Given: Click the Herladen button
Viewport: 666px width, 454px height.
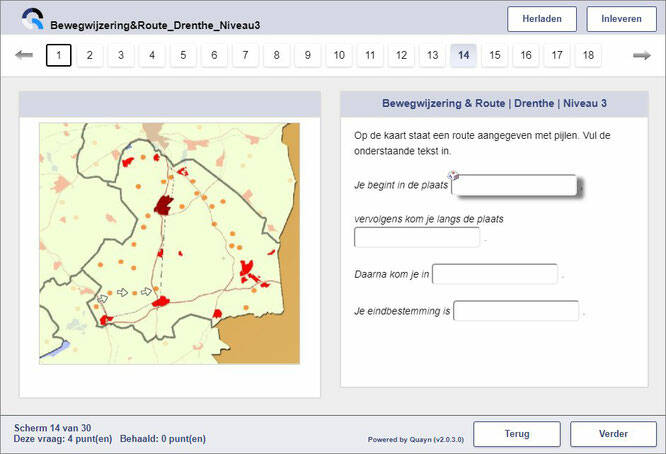Looking at the screenshot, I should coord(542,19).
